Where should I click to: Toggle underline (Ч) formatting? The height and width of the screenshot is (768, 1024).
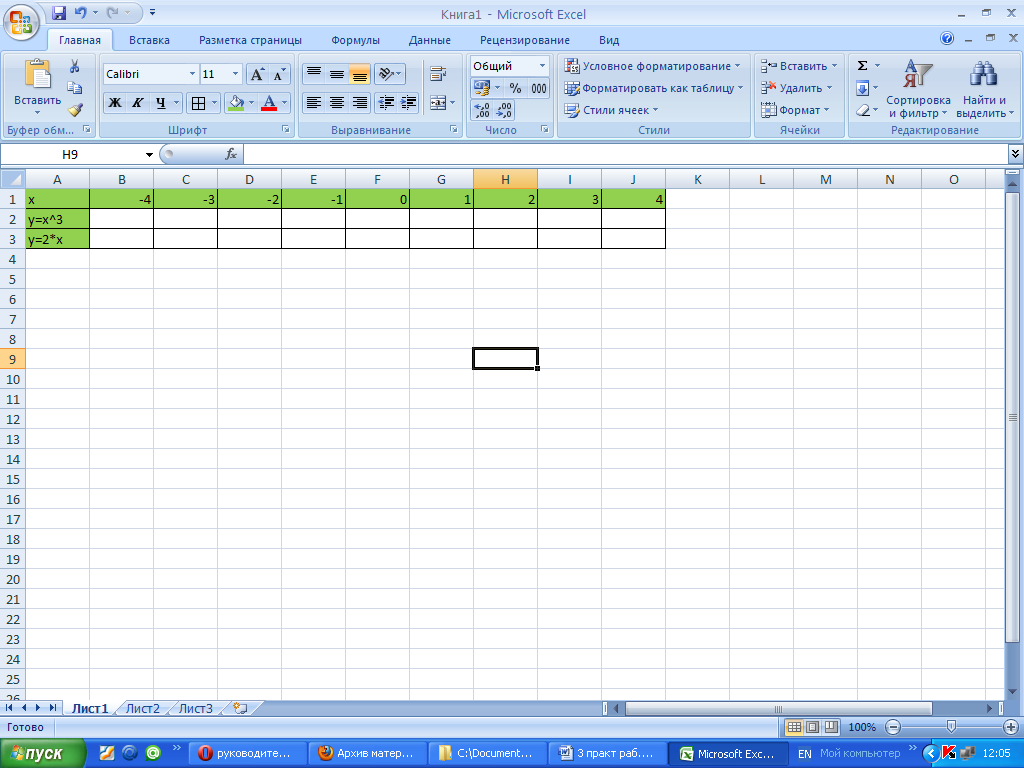[x=161, y=103]
